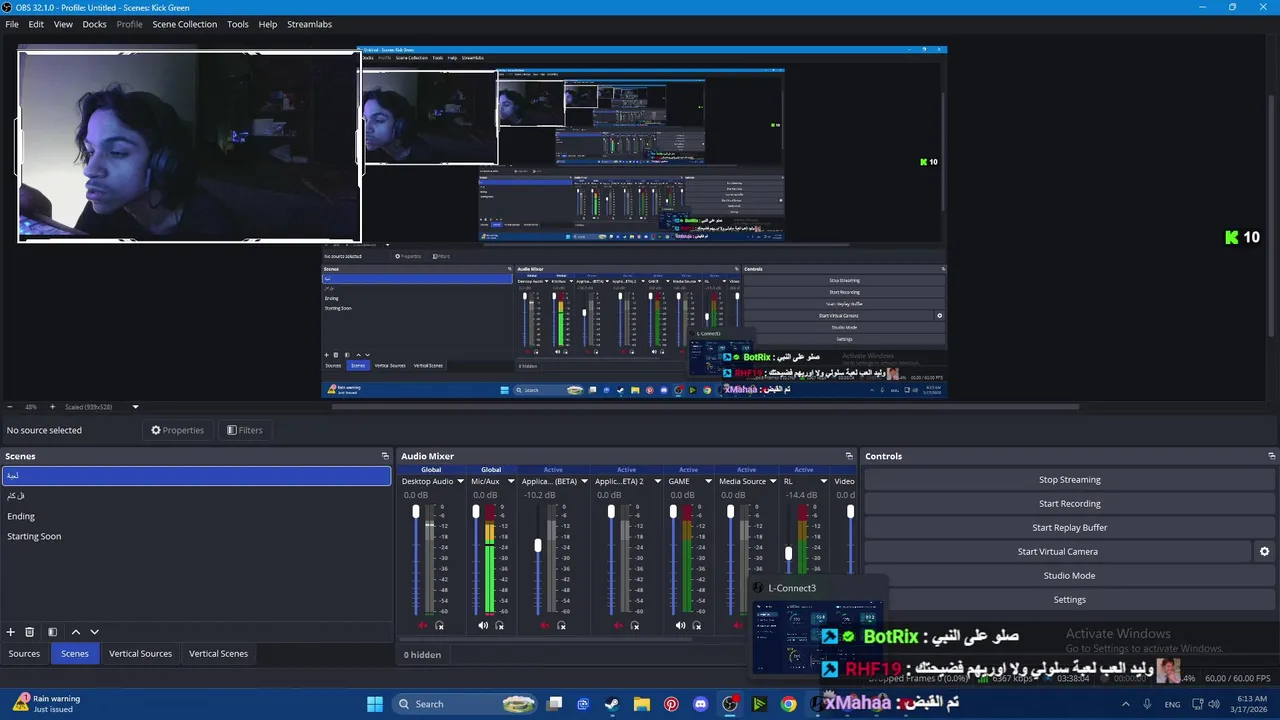This screenshot has height=720, width=1280.
Task: Move scene up with up arrow
Action: 75,632
